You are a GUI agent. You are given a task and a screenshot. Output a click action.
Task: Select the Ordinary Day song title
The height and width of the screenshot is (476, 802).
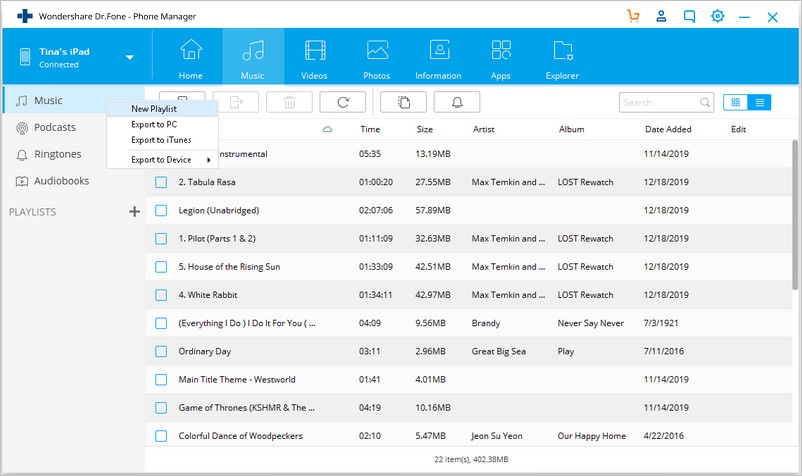(205, 351)
